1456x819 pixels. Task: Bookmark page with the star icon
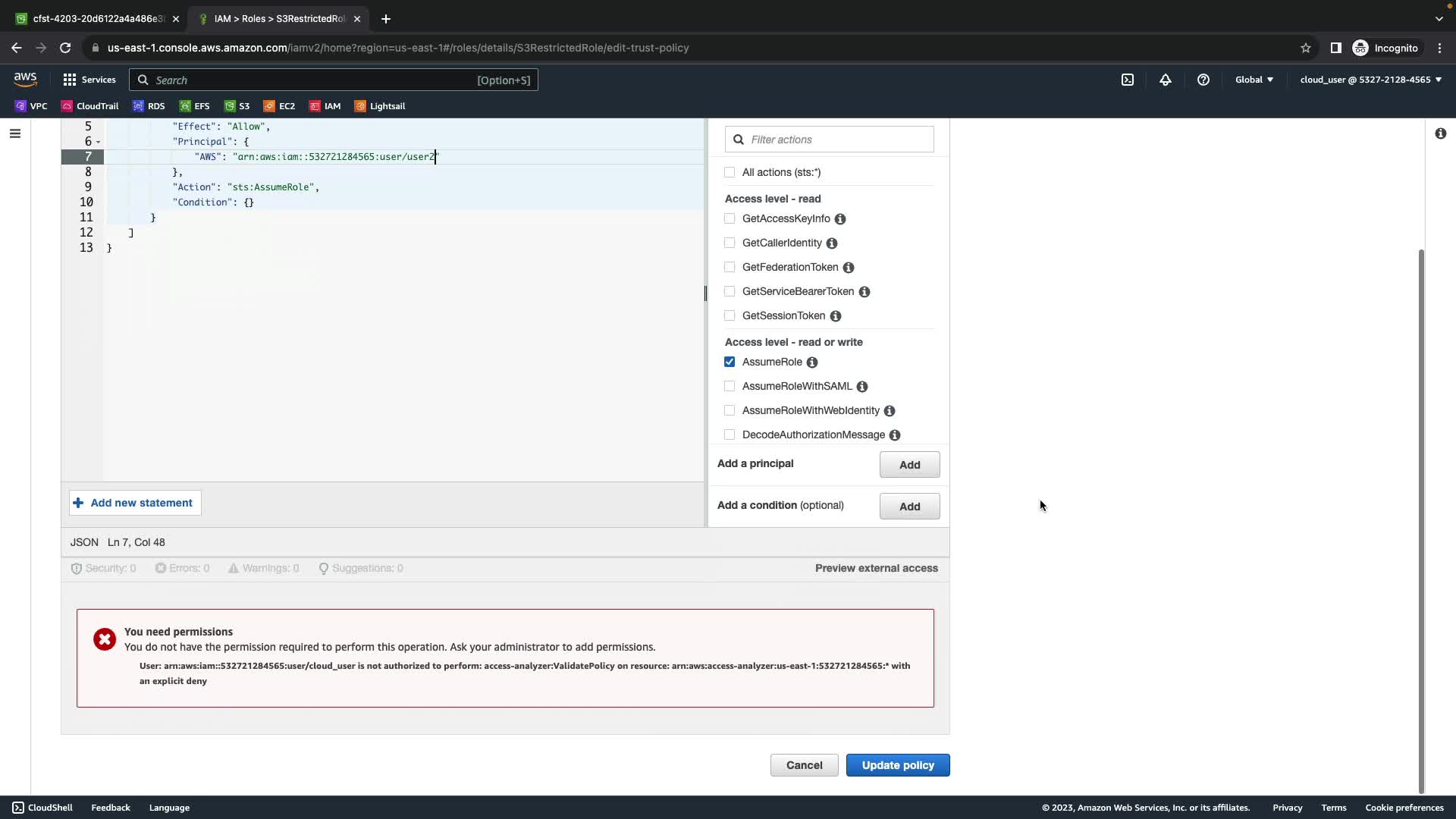1306,48
